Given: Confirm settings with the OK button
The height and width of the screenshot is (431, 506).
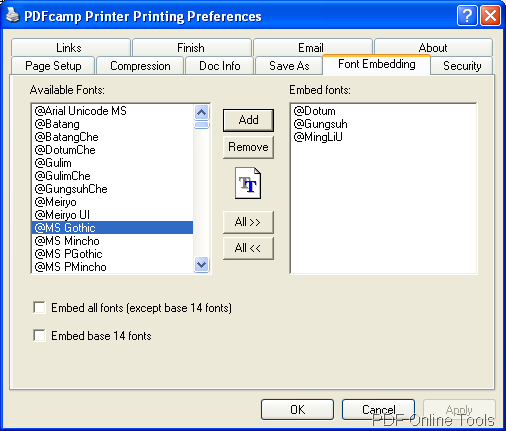Looking at the screenshot, I should coord(297,409).
